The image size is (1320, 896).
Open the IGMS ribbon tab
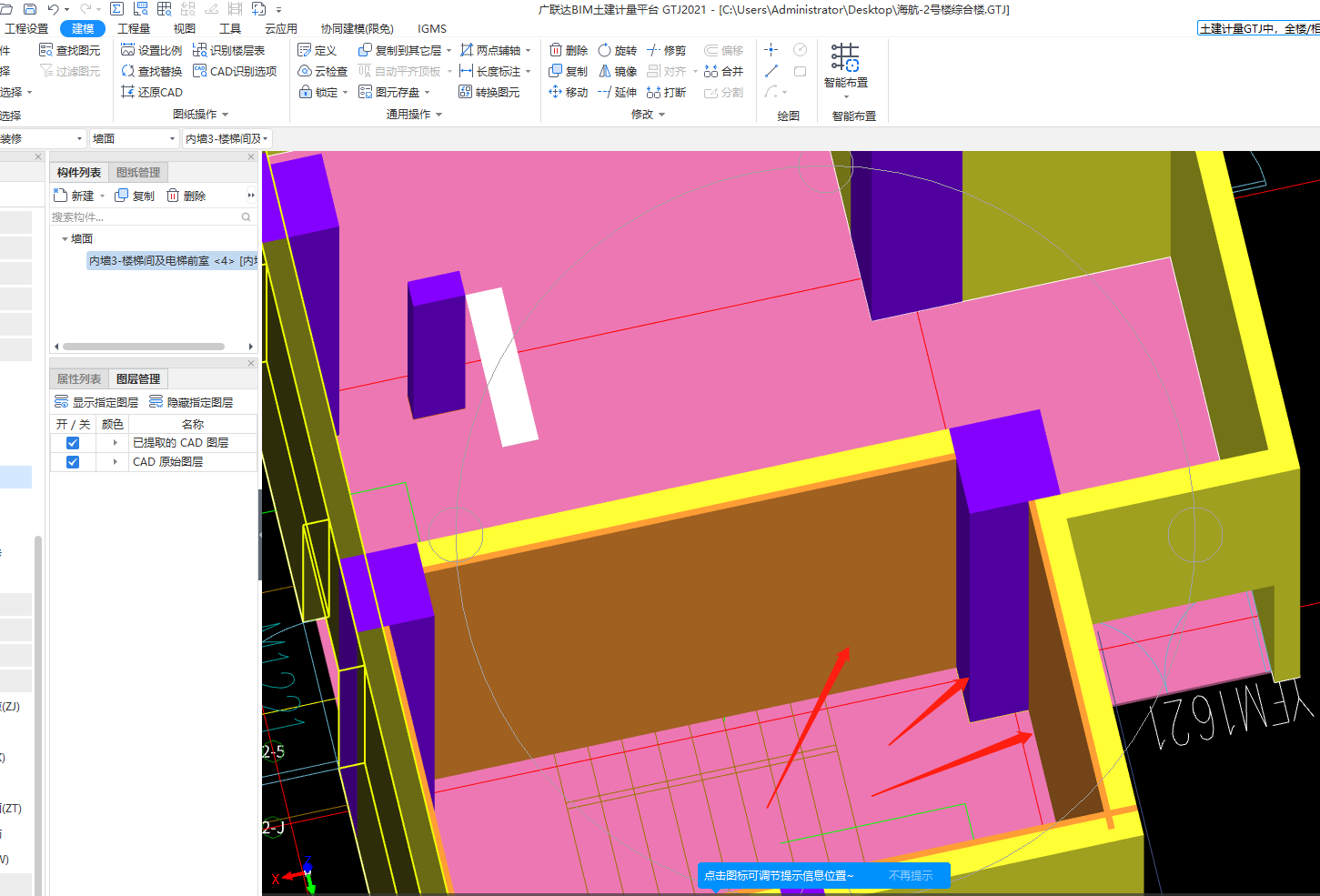(x=432, y=28)
